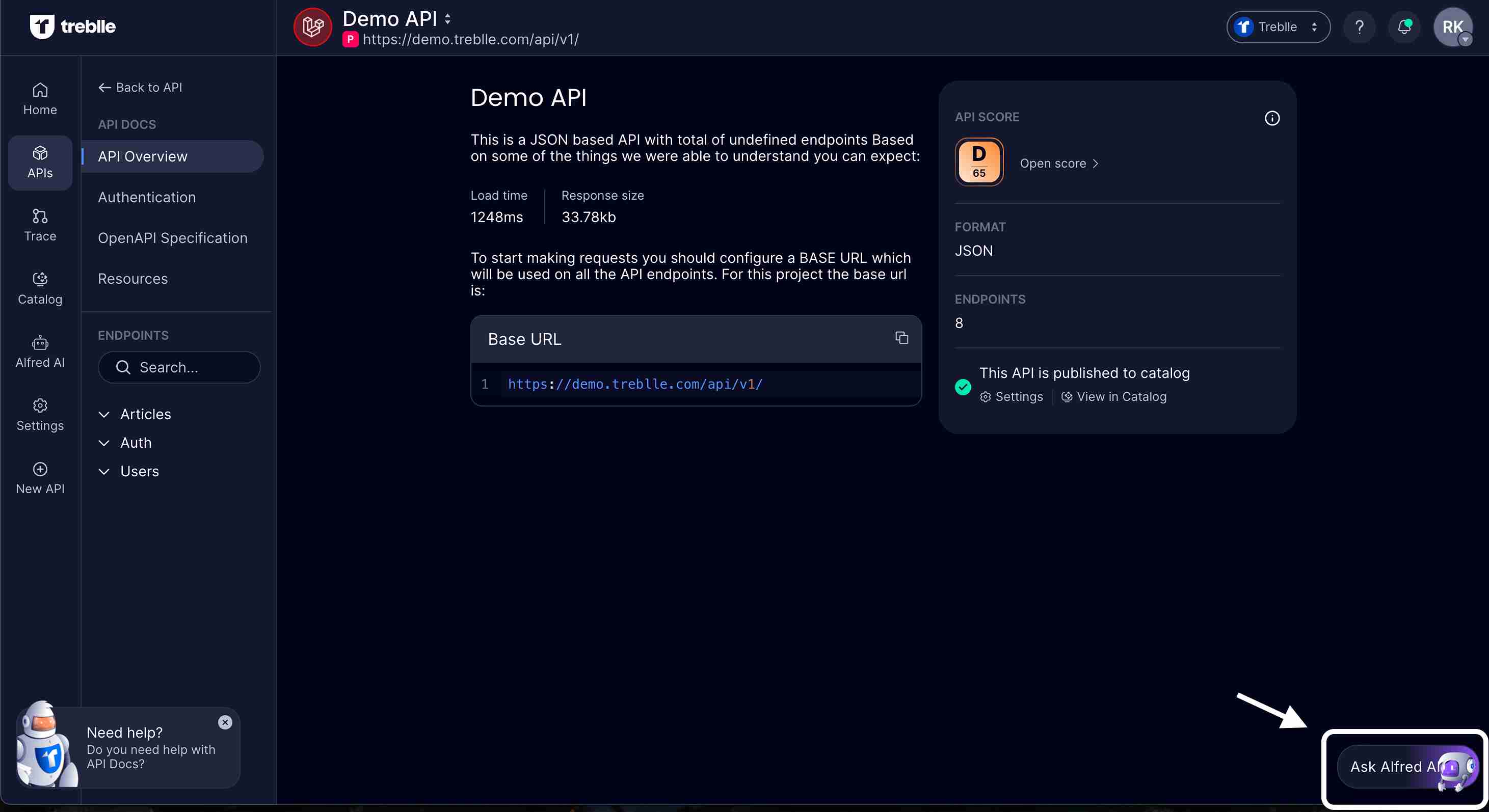Open Alfred AI in the sidebar
This screenshot has width=1489, height=812.
[40, 351]
